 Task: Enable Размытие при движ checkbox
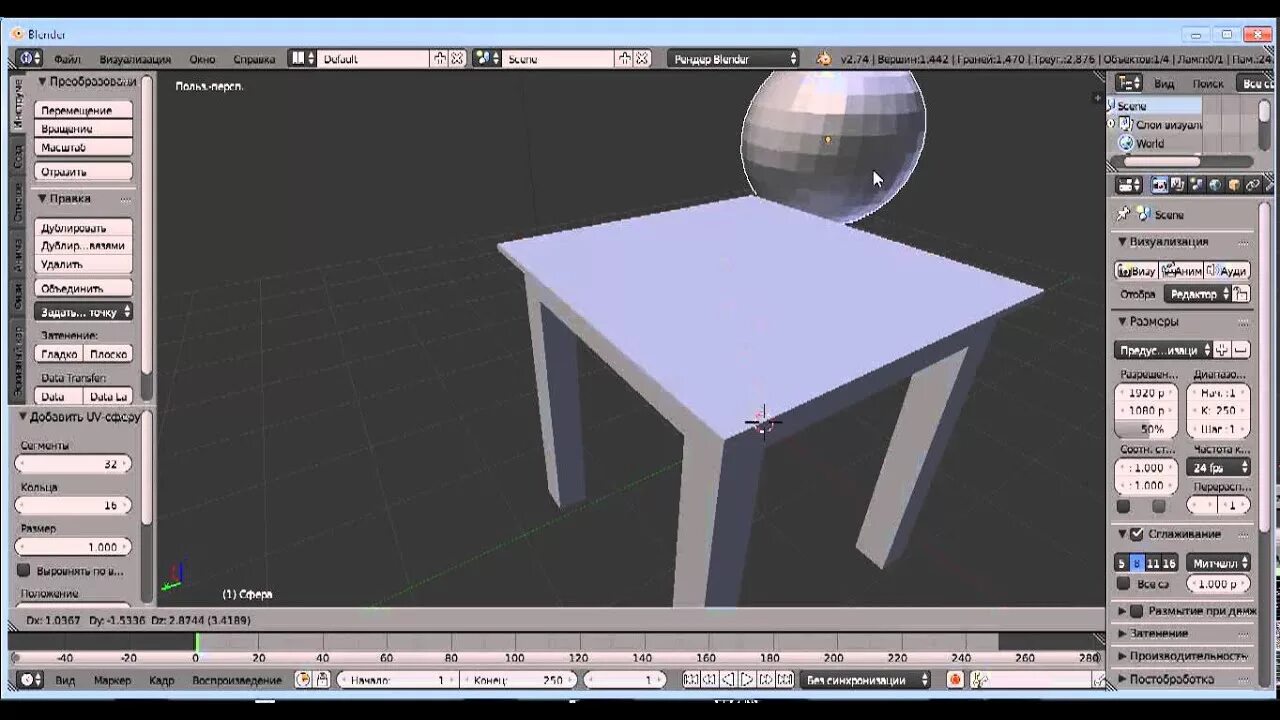point(1137,610)
